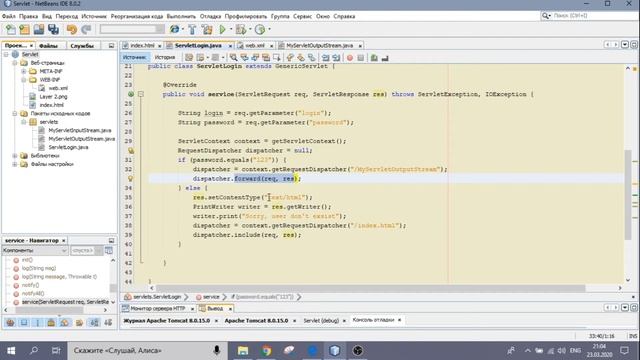Expand the Библиотеки node
The width and height of the screenshot is (640, 360).
coord(15,156)
